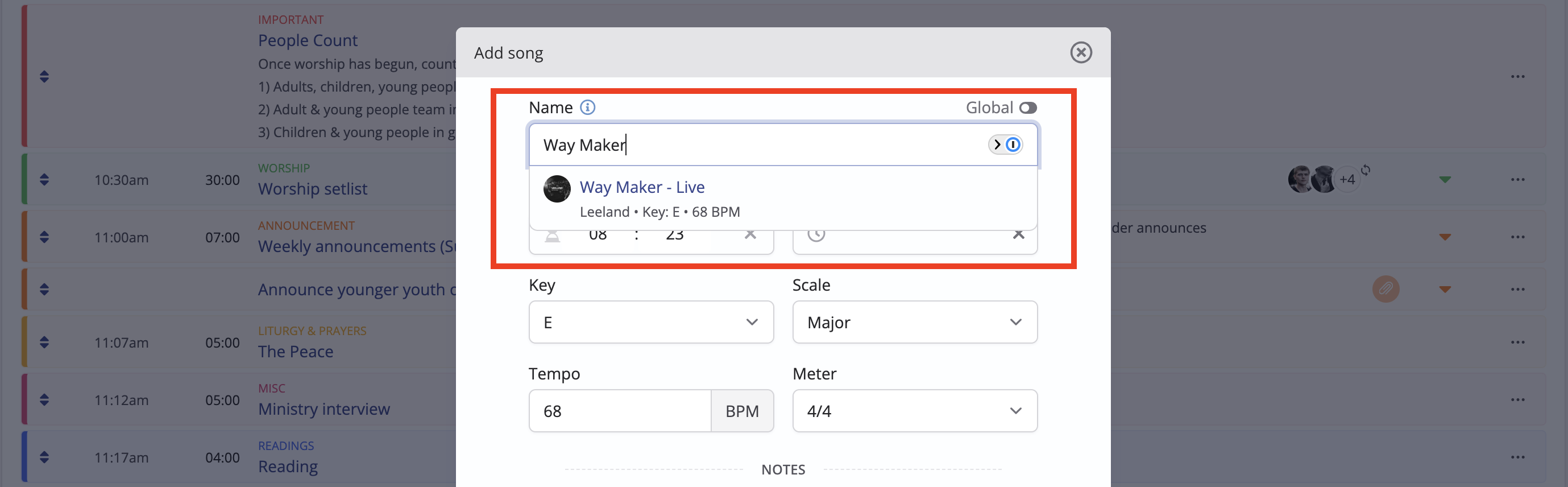The height and width of the screenshot is (487, 1568).
Task: Click the 10:30am start time
Action: (121, 180)
